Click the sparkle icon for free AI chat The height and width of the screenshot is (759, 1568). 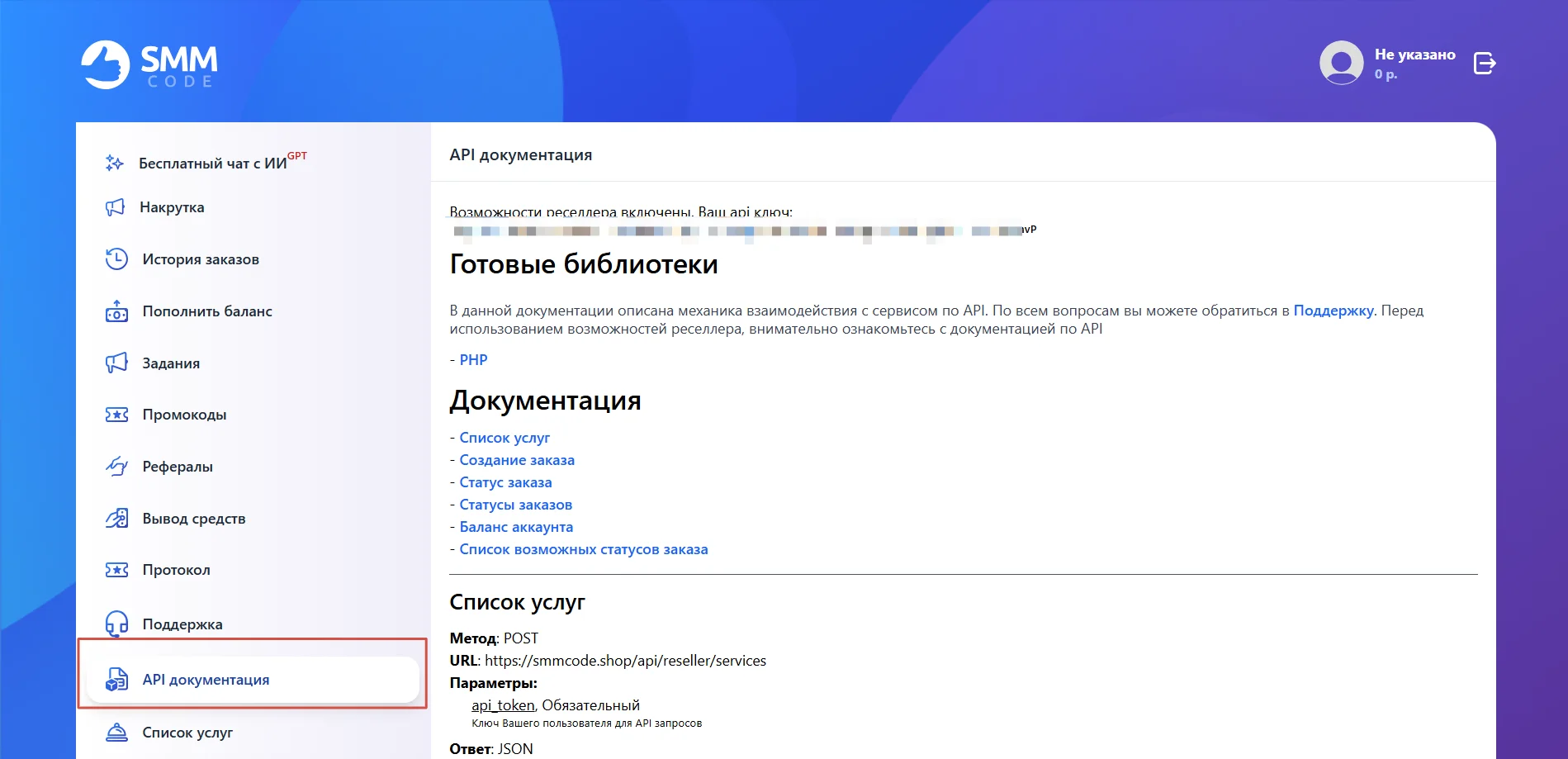[x=115, y=163]
